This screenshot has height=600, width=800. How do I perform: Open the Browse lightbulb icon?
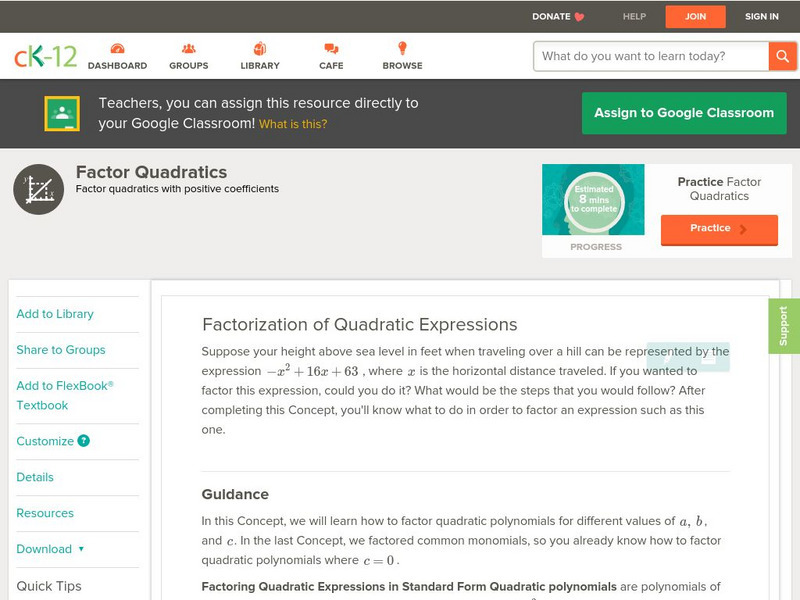coord(403,48)
